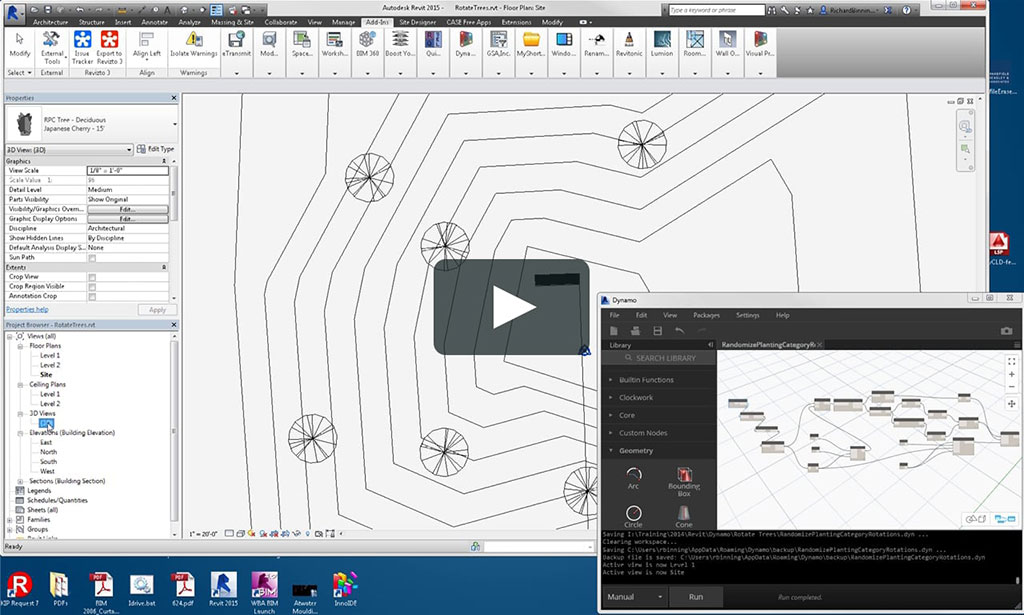Open the 624.pdf desktop file
This screenshot has width=1024, height=615.
tap(182, 589)
